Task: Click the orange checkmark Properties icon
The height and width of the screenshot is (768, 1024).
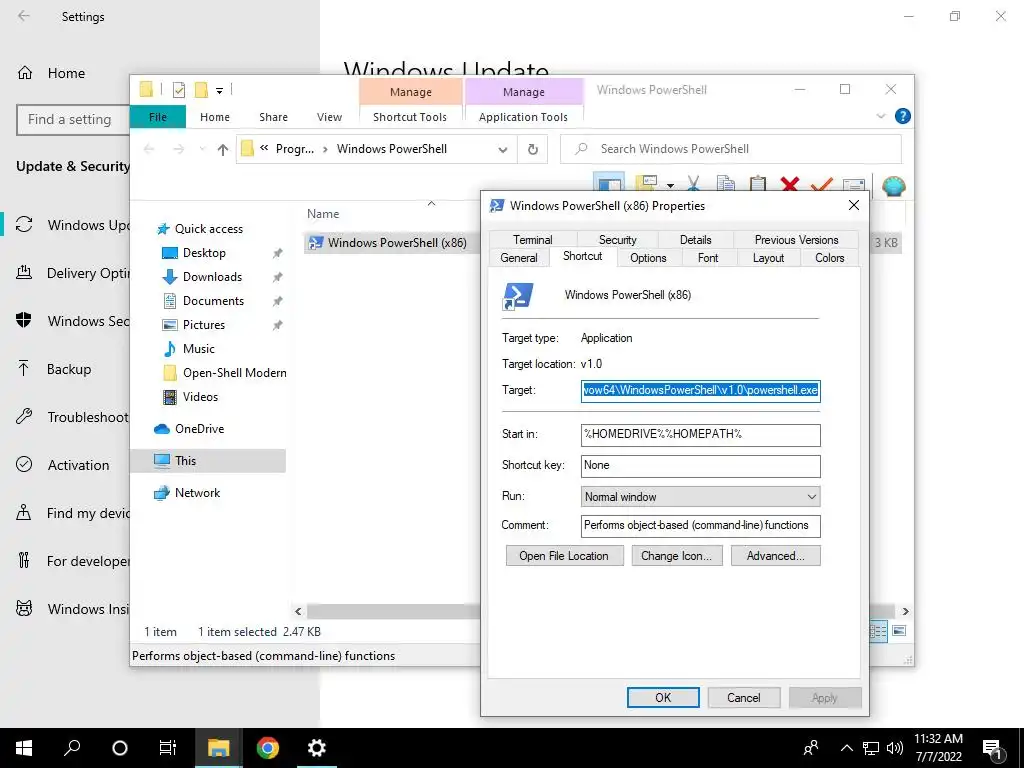Action: 822,185
